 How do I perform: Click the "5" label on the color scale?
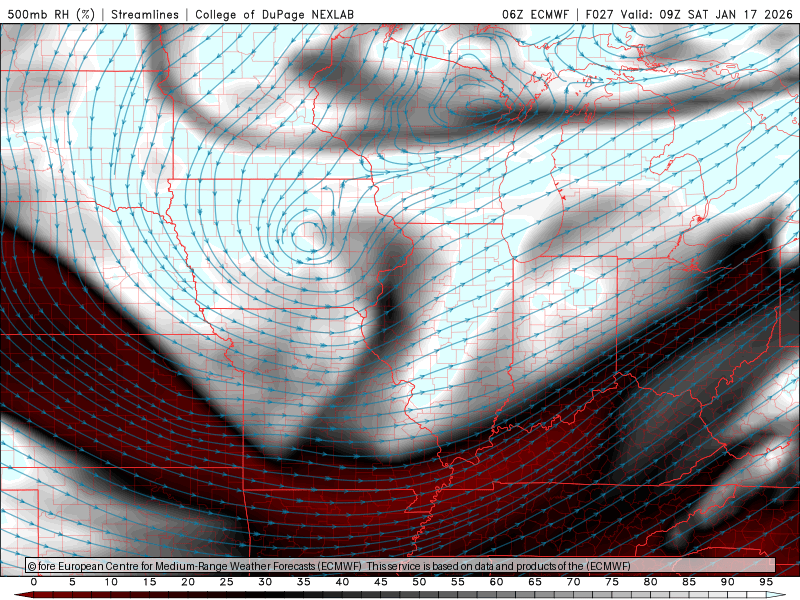pos(72,582)
